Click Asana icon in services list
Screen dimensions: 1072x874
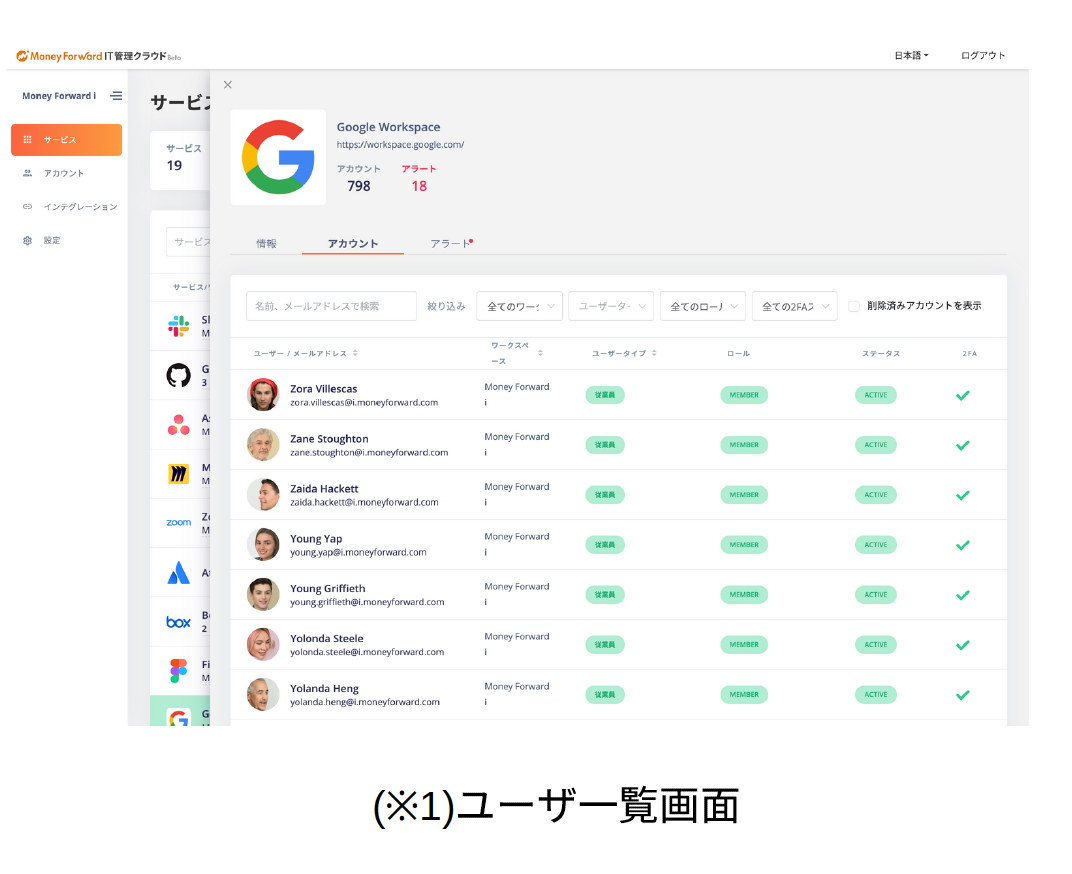178,425
